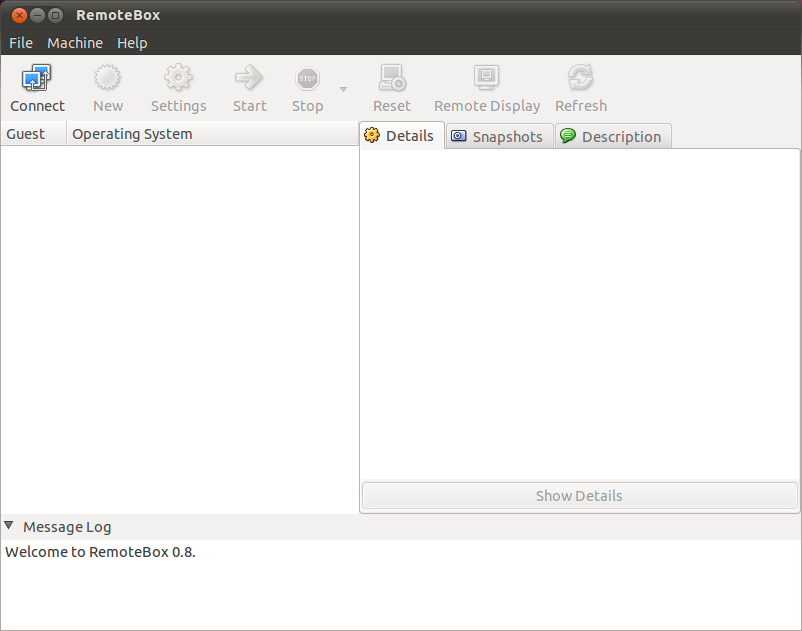Viewport: 802px width, 631px height.
Task: Open the File menu
Action: coord(21,43)
